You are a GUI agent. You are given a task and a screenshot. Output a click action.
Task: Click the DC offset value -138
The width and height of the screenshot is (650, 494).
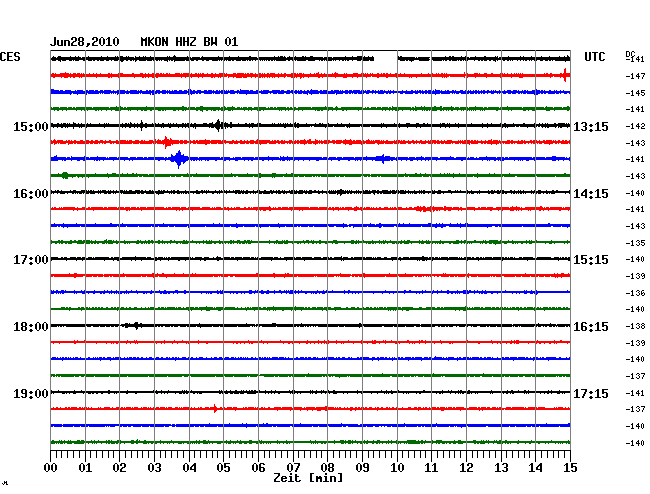pyautogui.click(x=635, y=327)
